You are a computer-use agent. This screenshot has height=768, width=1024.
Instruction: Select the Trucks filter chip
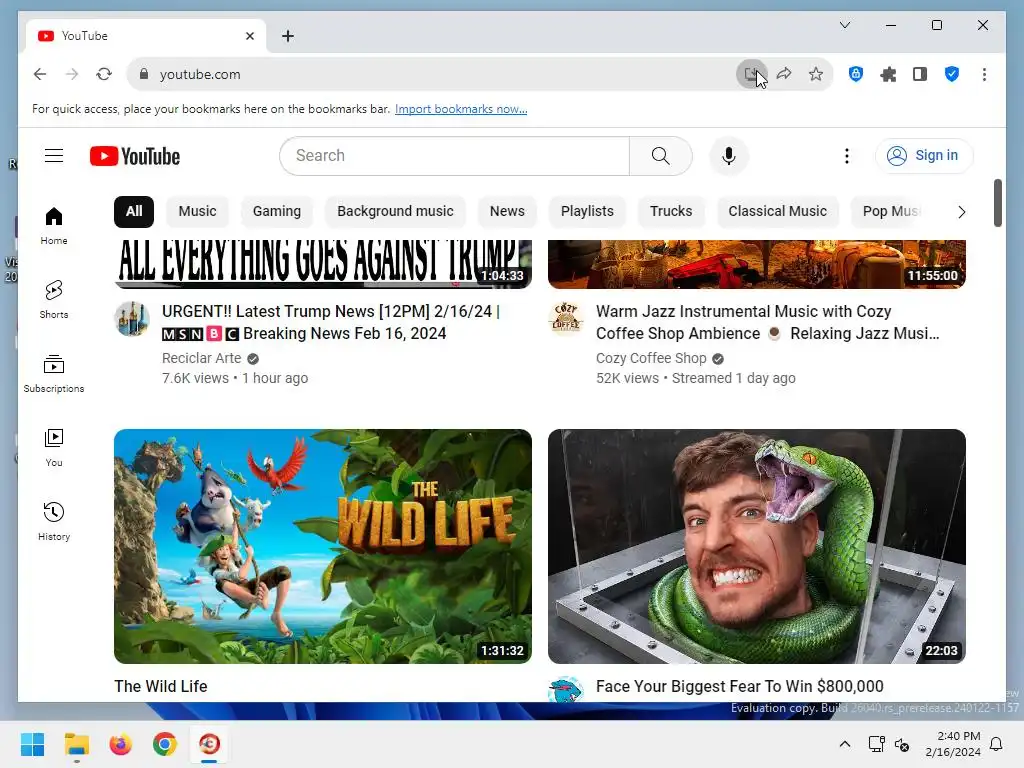(671, 212)
